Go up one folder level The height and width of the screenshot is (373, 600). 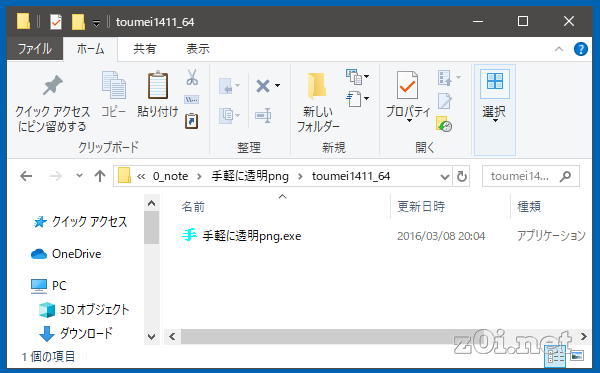point(100,176)
